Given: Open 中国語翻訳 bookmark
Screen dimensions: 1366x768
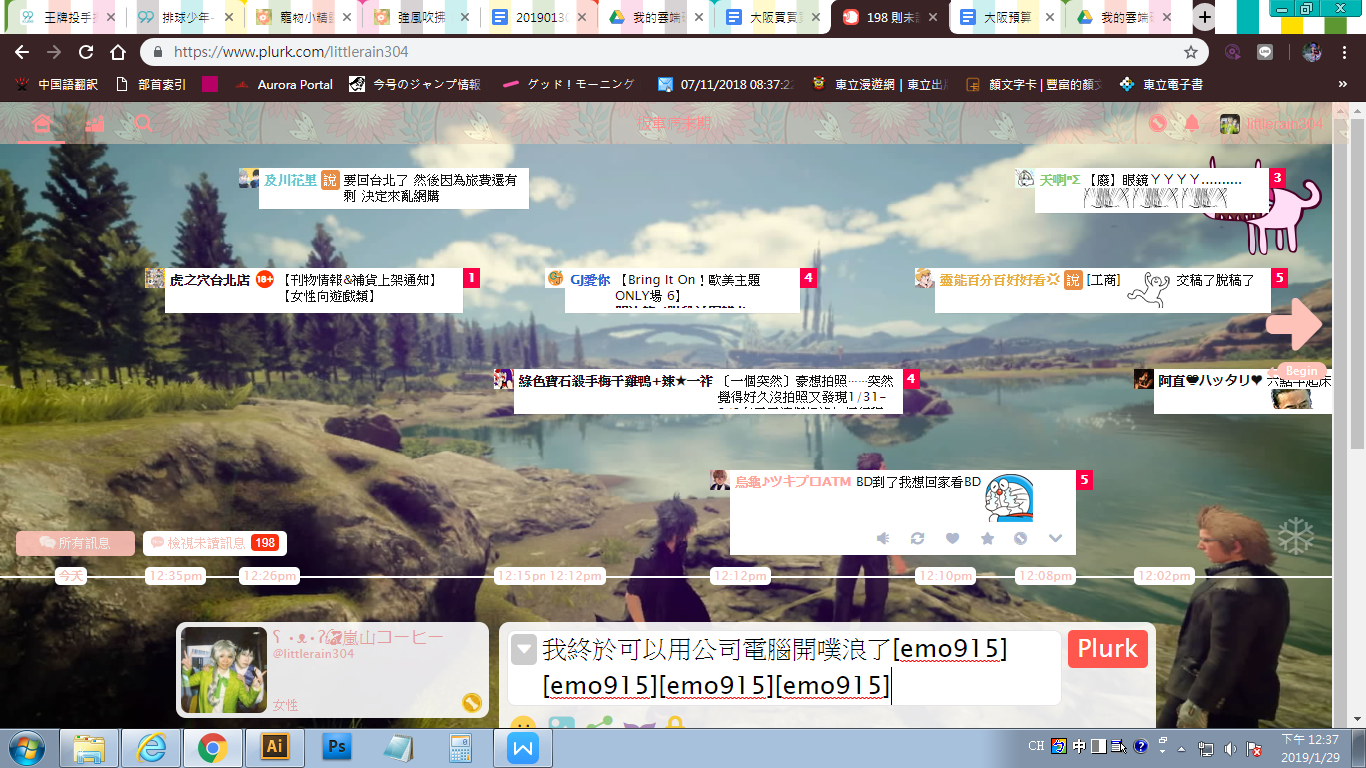Looking at the screenshot, I should pyautogui.click(x=56, y=85).
